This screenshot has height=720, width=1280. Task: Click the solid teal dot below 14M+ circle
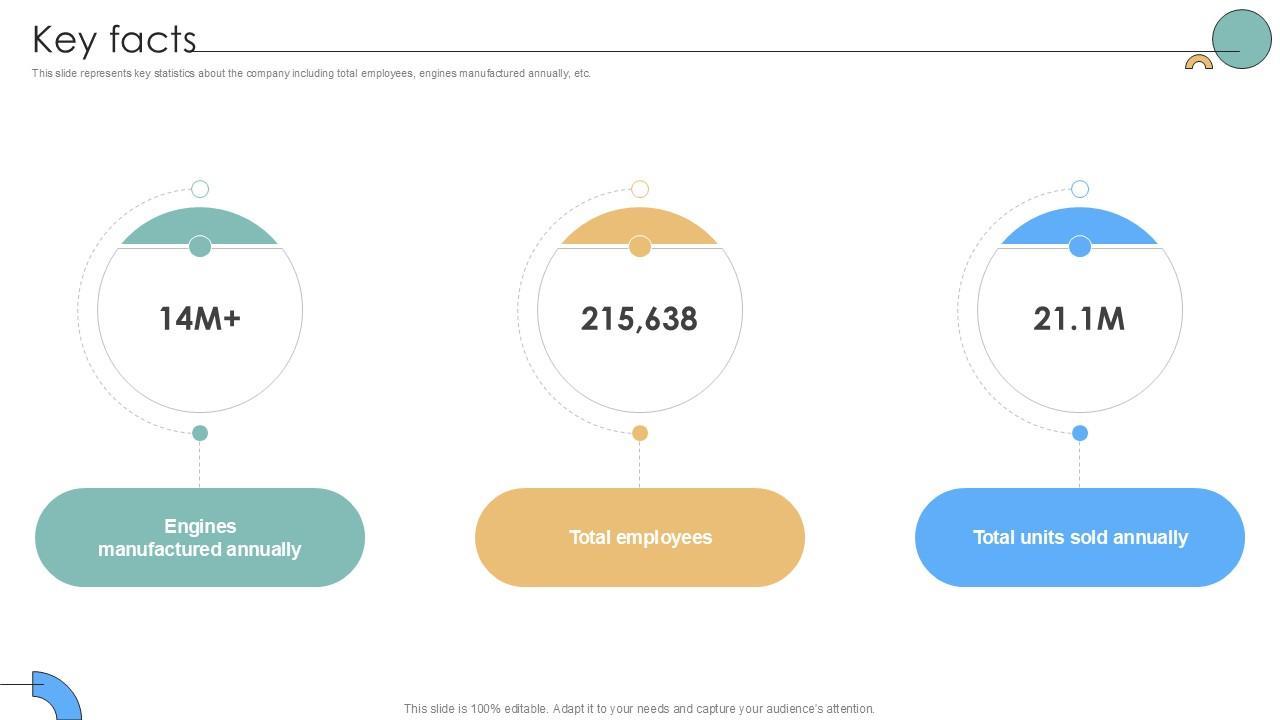(200, 433)
